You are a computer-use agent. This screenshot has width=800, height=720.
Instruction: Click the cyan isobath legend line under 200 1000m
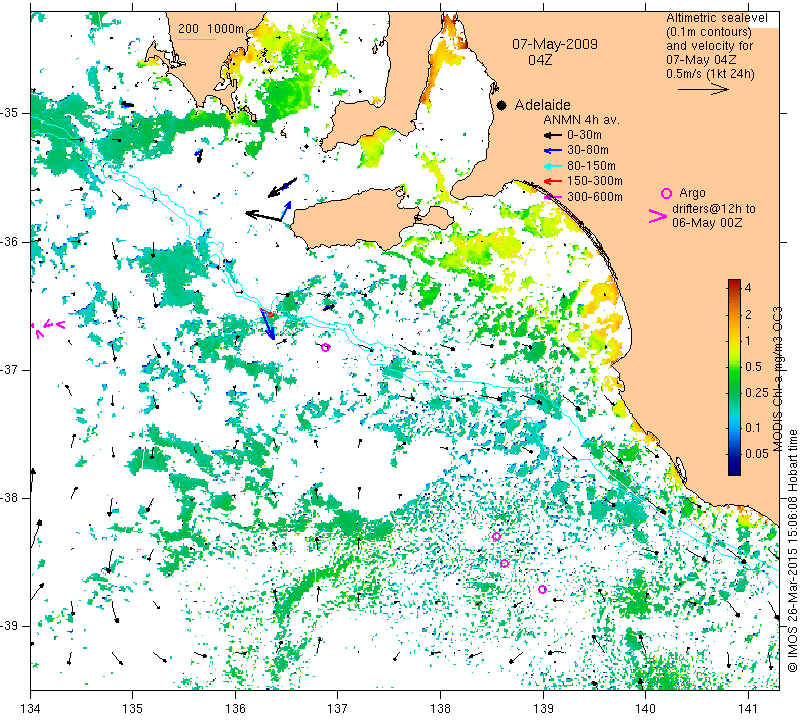196,39
